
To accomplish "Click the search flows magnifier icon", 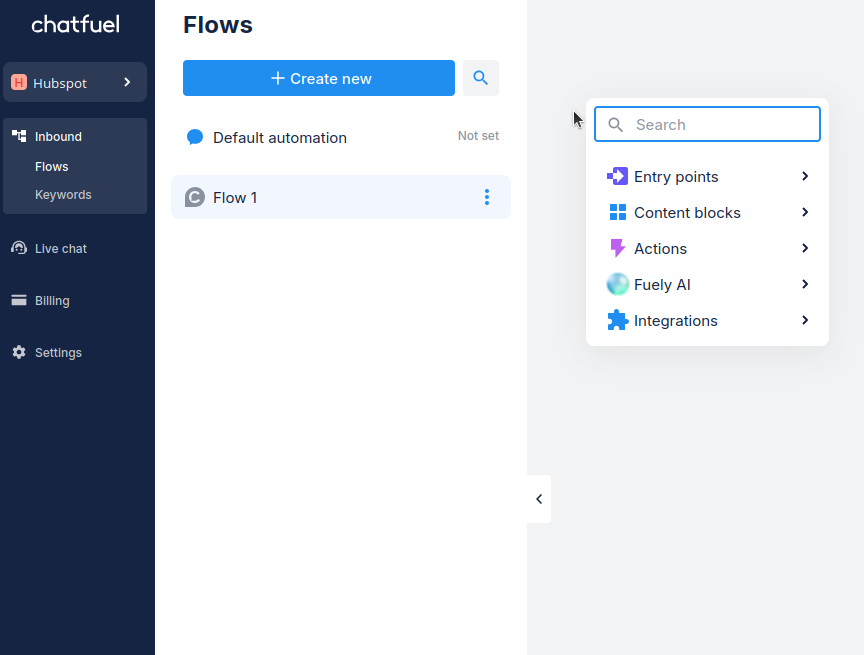I will coord(480,78).
